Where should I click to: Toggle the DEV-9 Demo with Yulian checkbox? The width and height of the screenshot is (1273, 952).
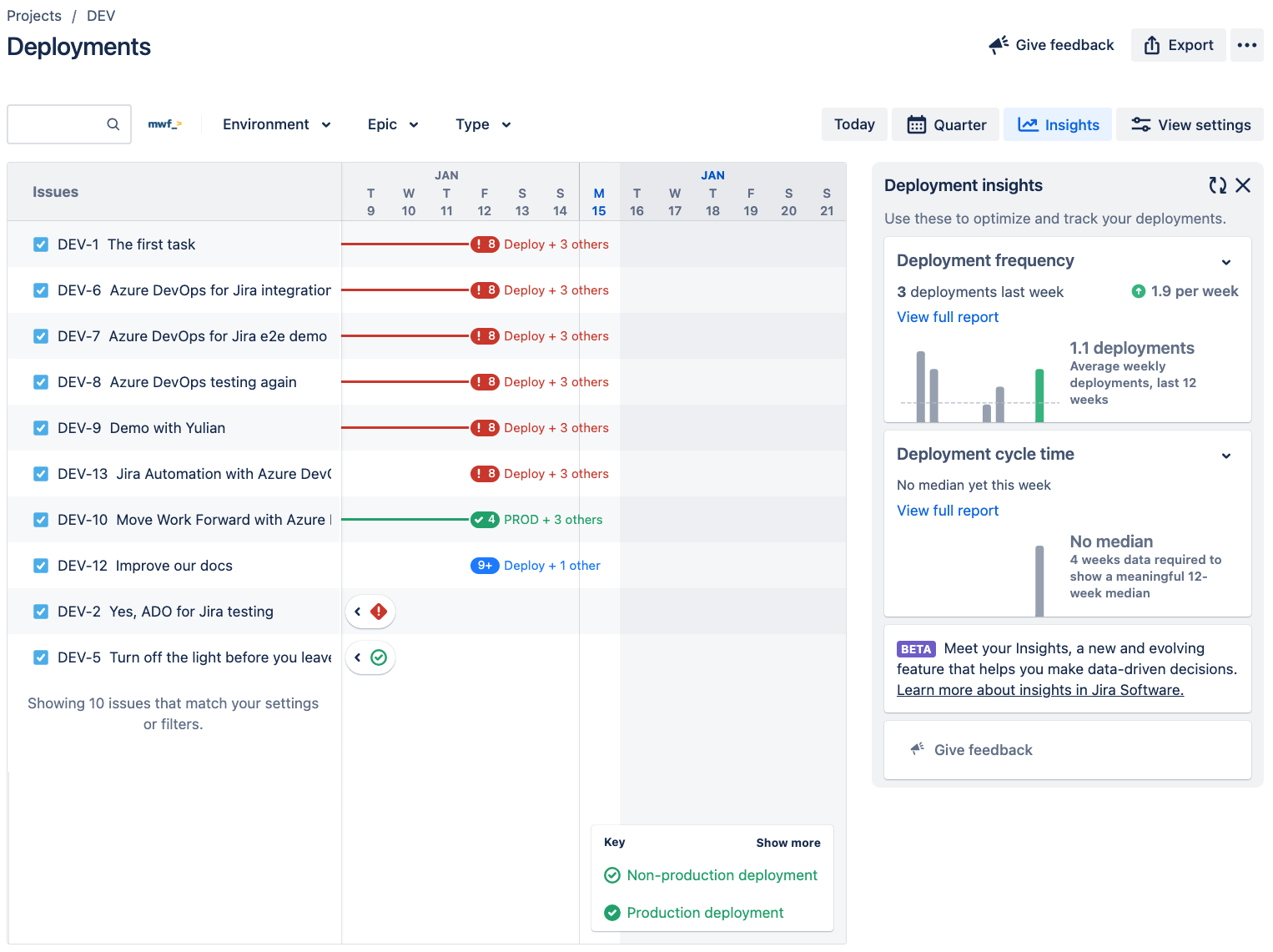click(x=41, y=428)
